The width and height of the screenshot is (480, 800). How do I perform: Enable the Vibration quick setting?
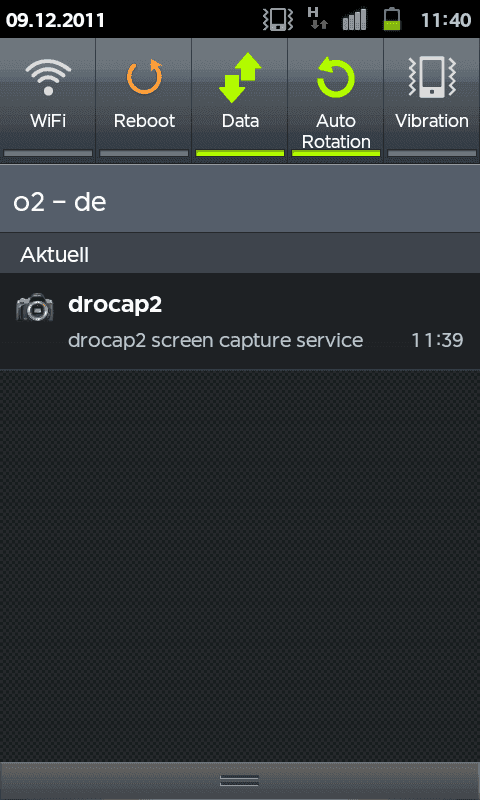(x=432, y=101)
